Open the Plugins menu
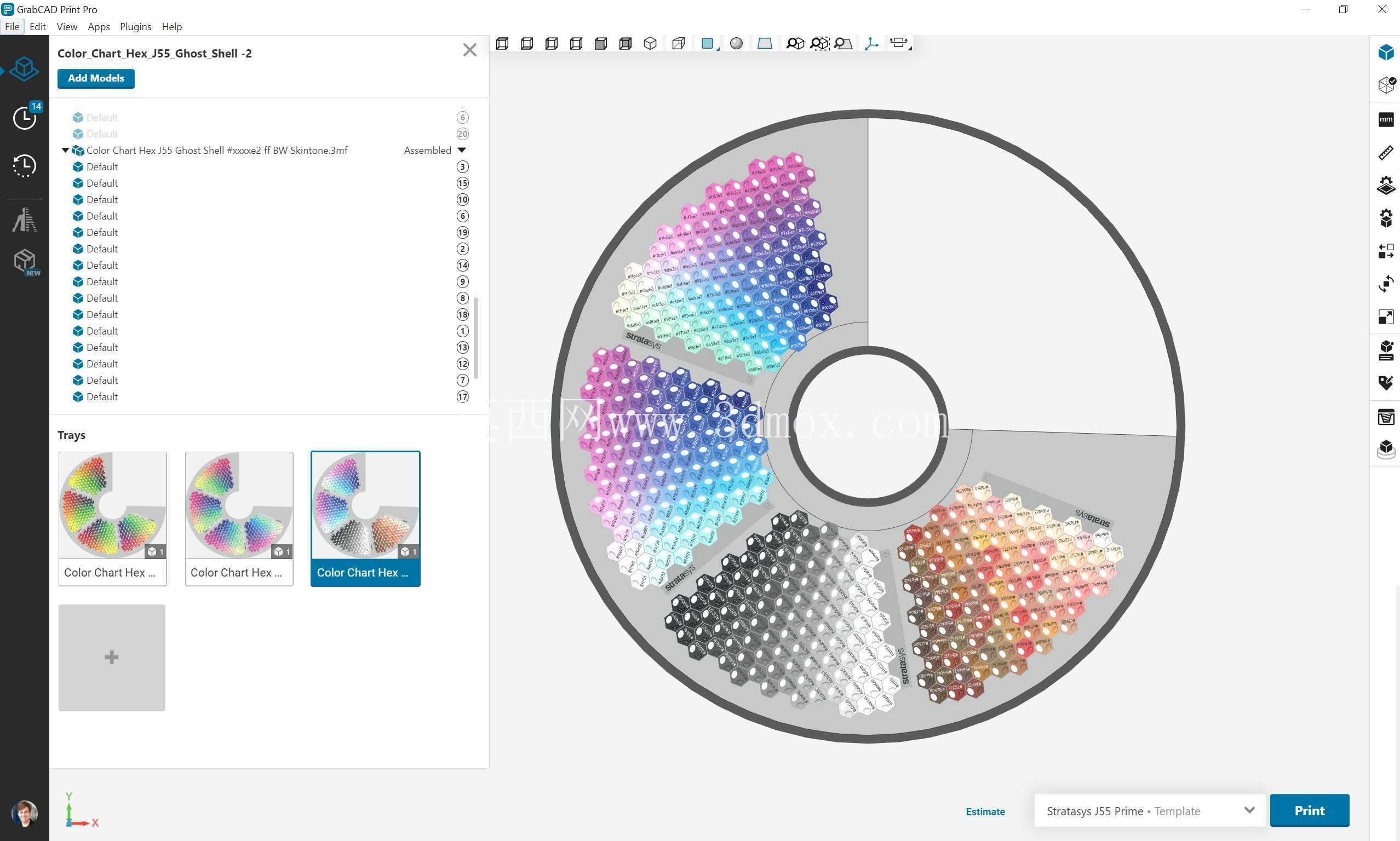 pos(135,27)
